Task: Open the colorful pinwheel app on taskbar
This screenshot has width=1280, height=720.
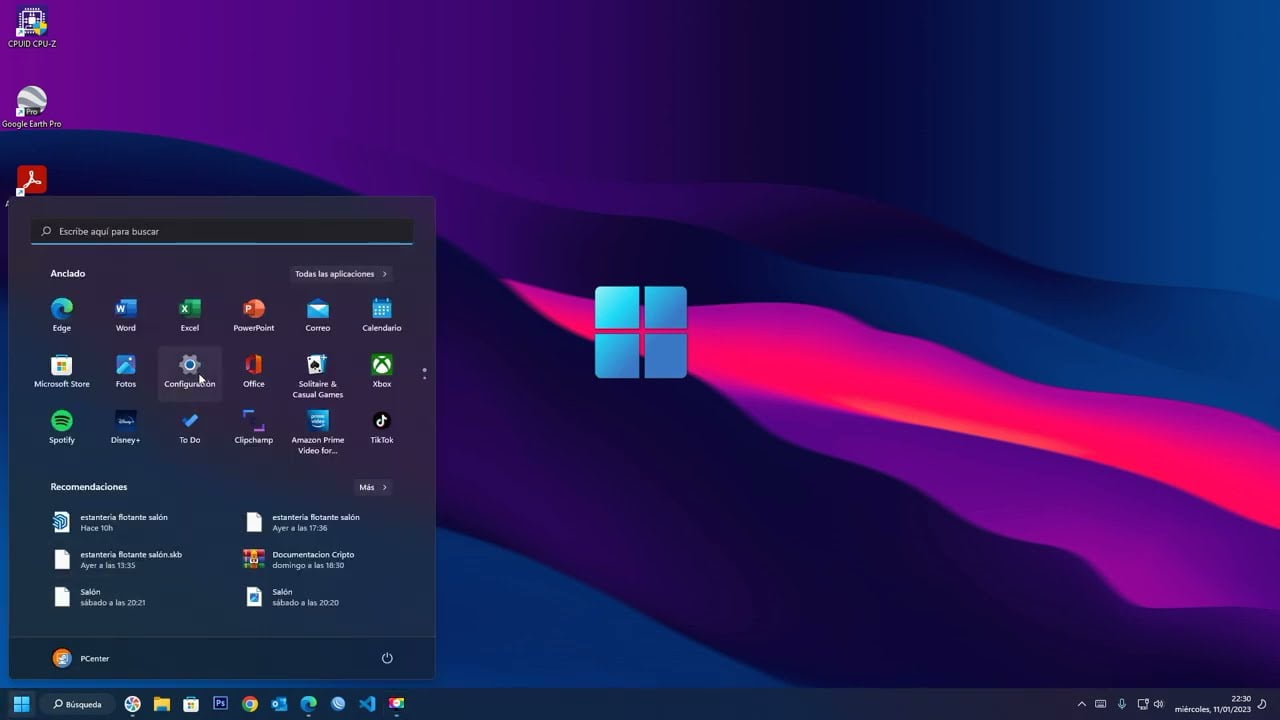Action: (x=133, y=704)
